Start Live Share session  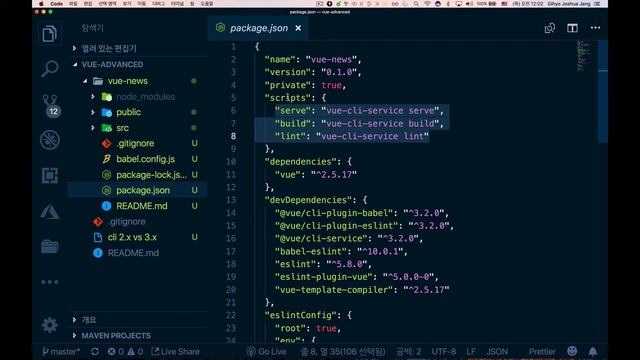(x=176, y=351)
